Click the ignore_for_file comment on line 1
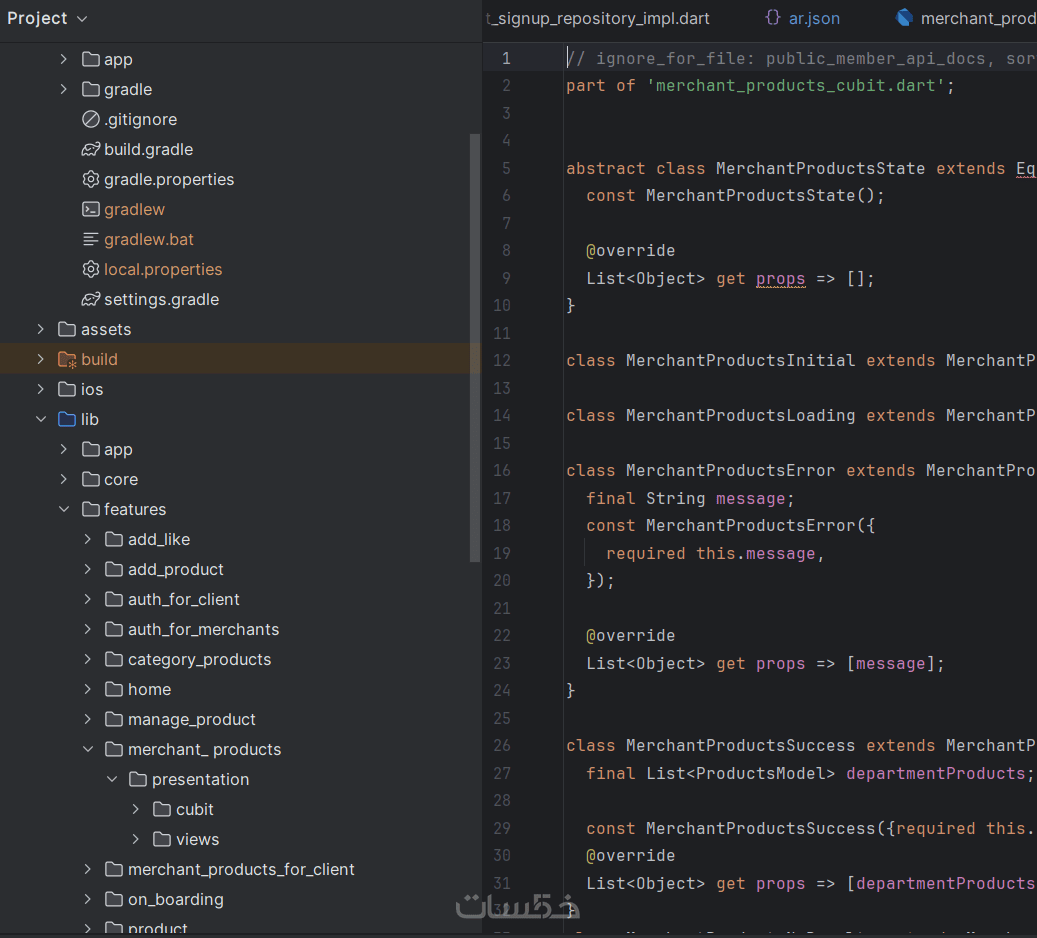This screenshot has width=1037, height=938. (x=801, y=59)
